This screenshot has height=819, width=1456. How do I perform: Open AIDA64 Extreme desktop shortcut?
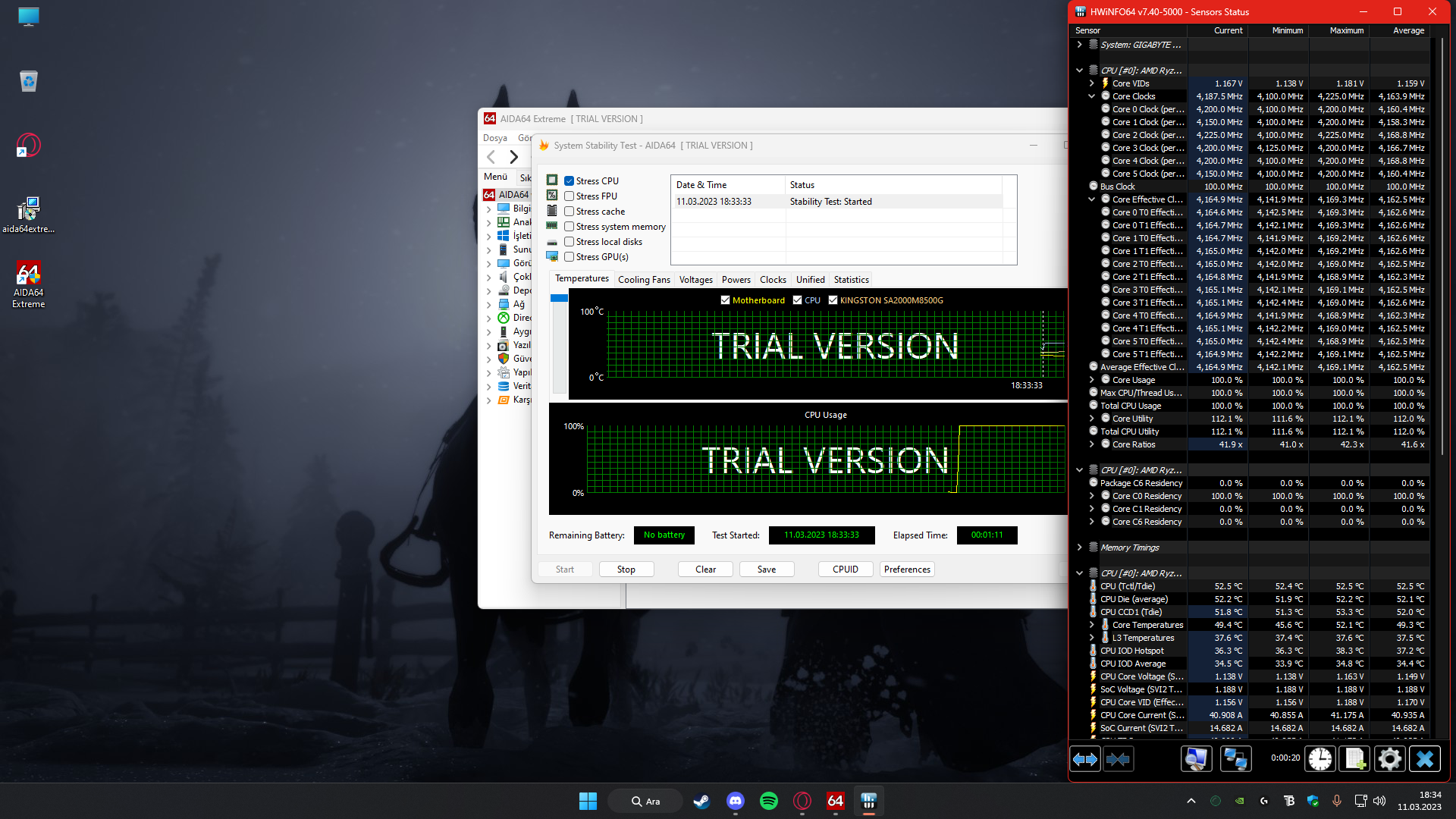[x=28, y=284]
